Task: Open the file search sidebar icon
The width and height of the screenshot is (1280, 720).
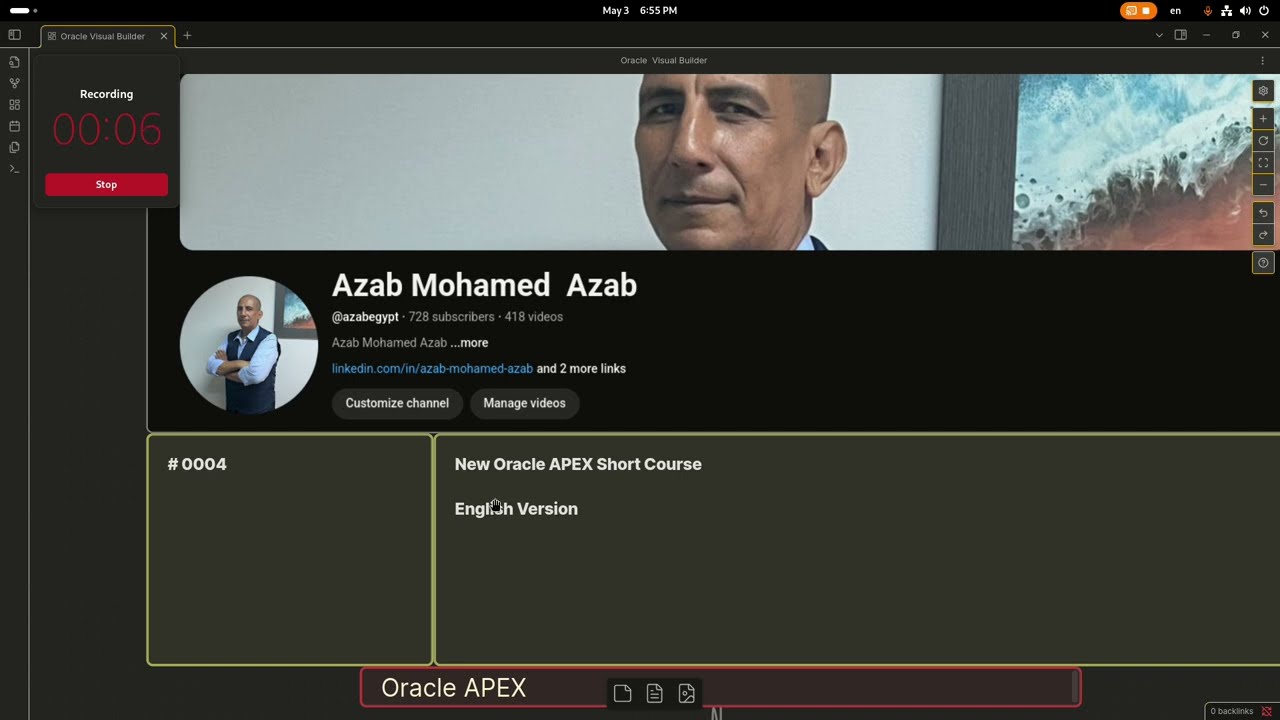Action: pos(14,62)
